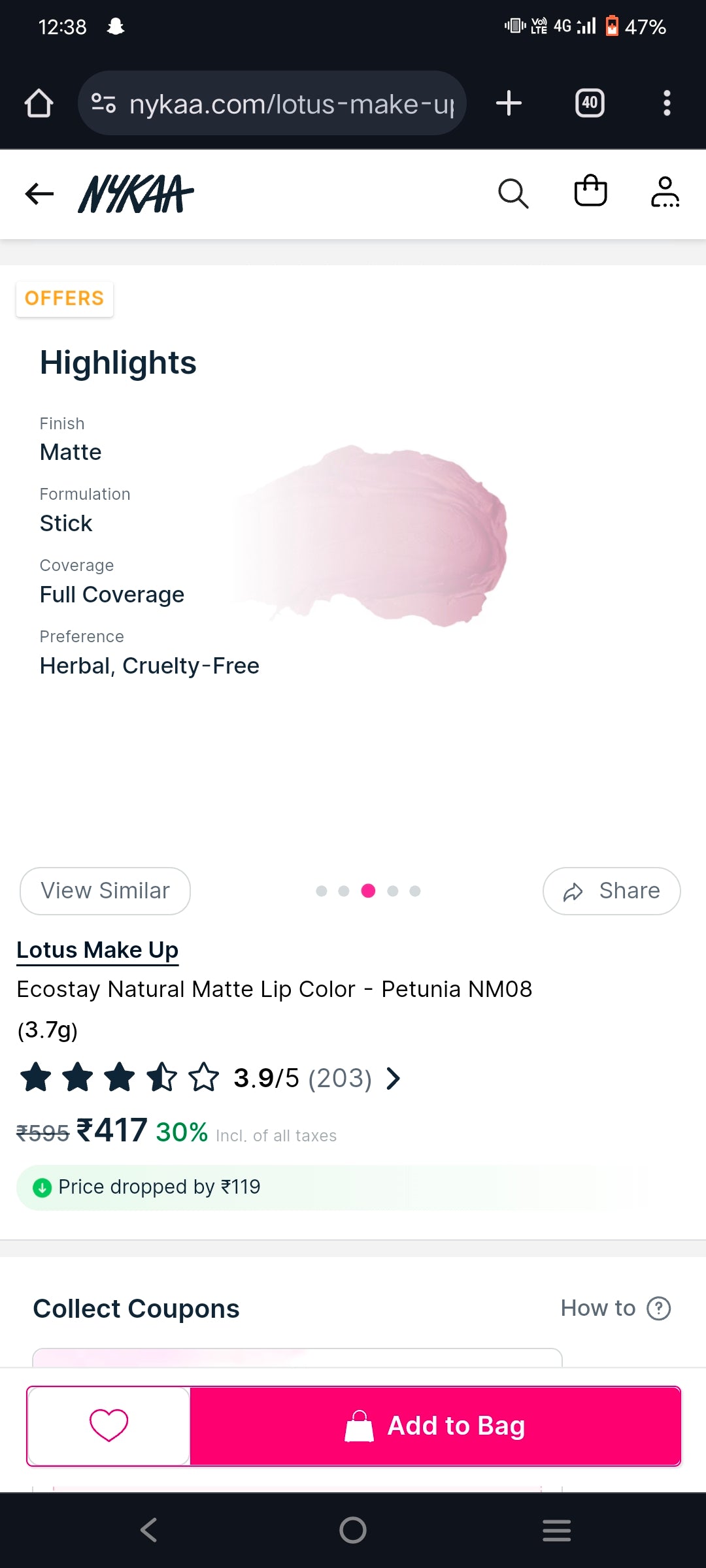
Task: Tap the Nykaa search magnifier icon
Action: pyautogui.click(x=513, y=193)
